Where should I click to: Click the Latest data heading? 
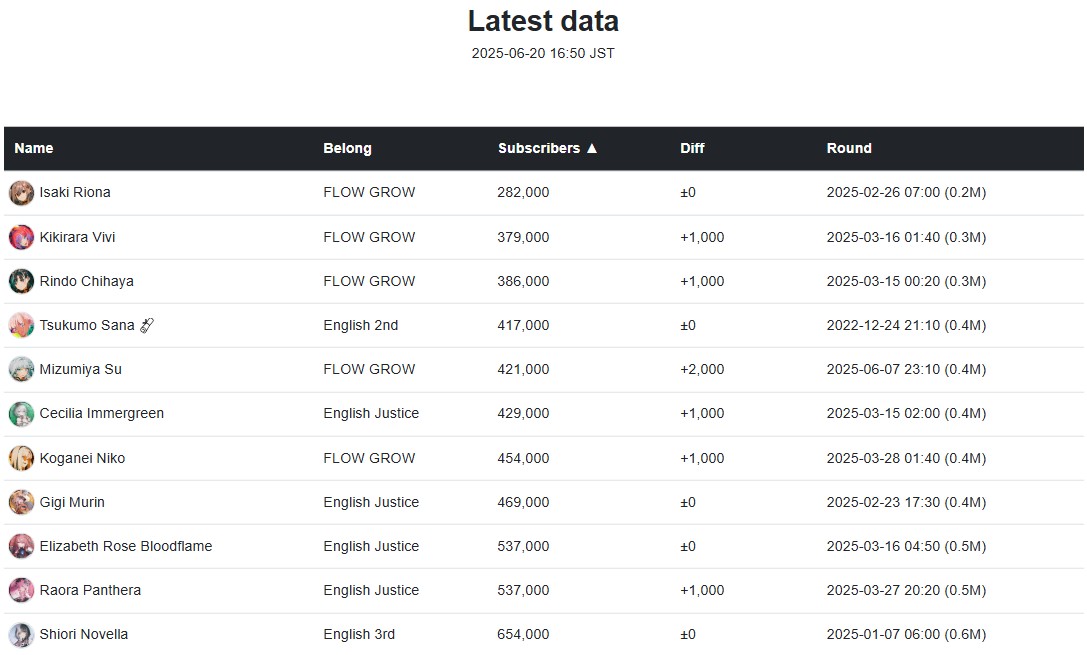pyautogui.click(x=543, y=21)
